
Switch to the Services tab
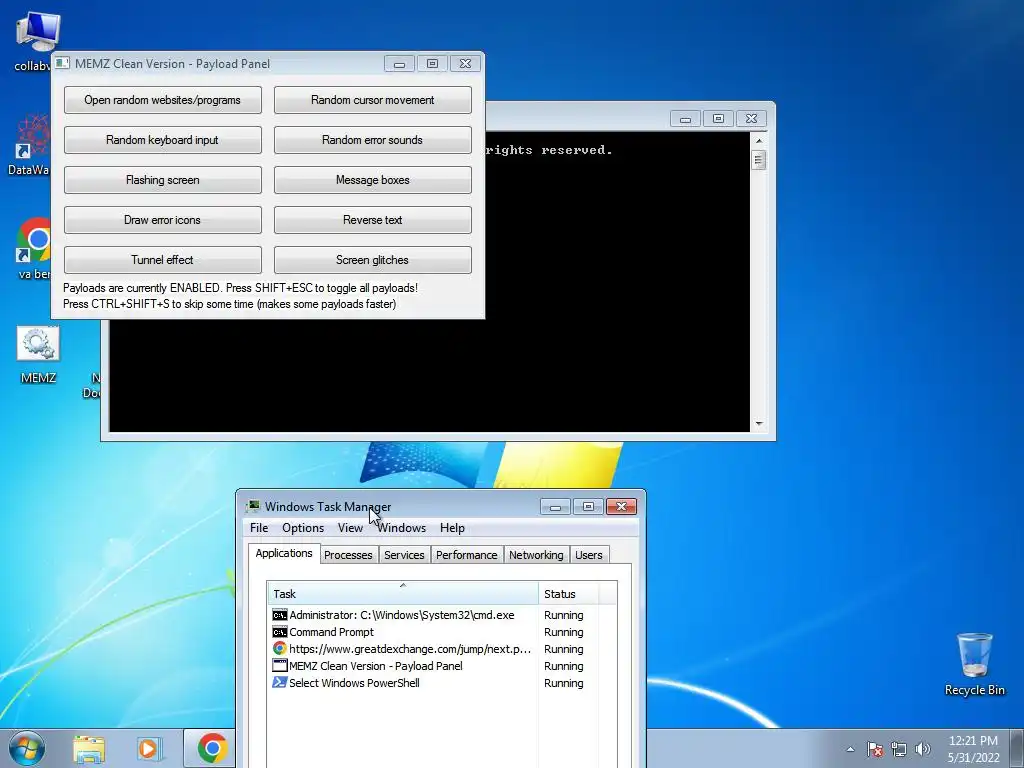tap(404, 554)
